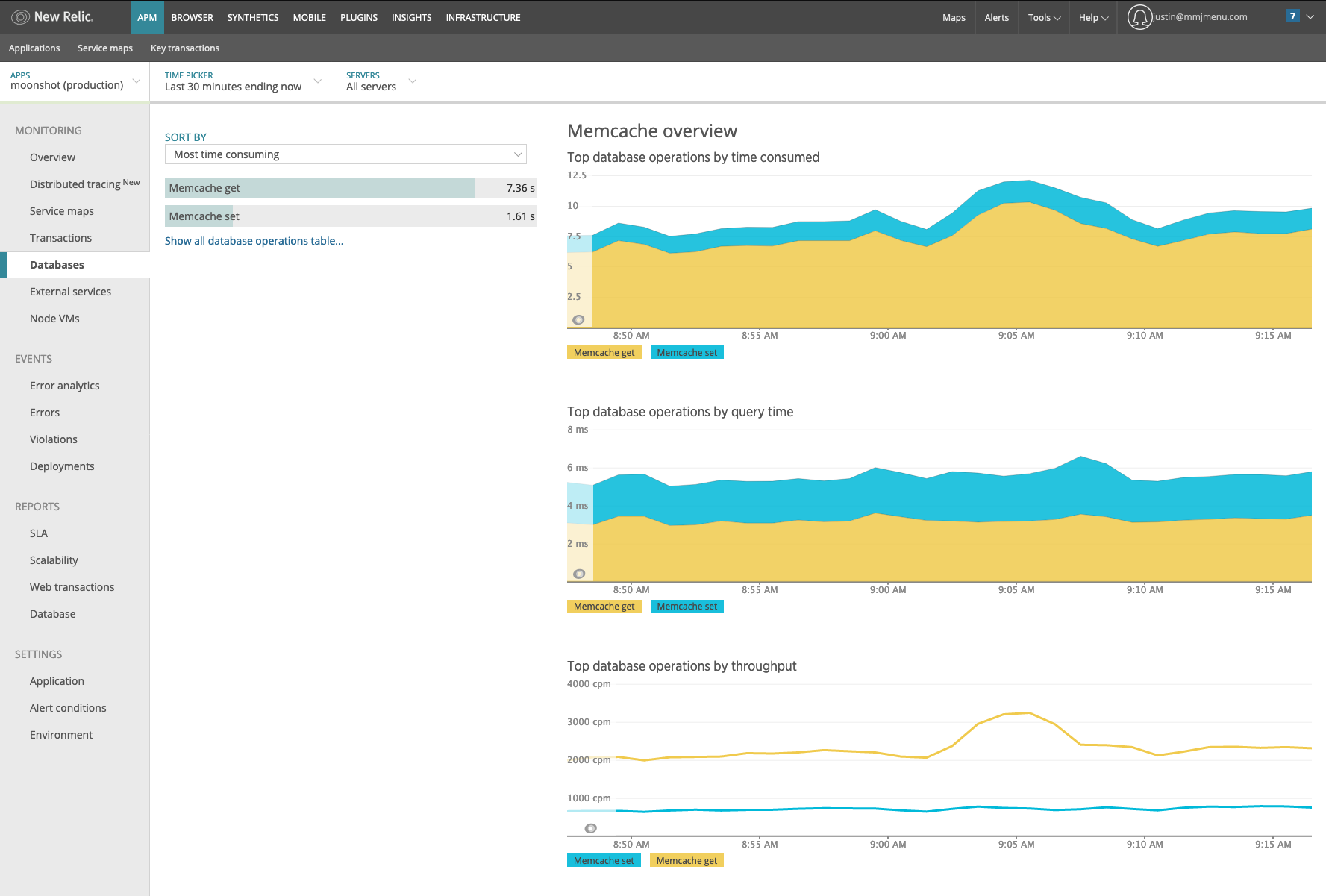Open the Web transactions report
1326x896 pixels.
pyautogui.click(x=72, y=587)
